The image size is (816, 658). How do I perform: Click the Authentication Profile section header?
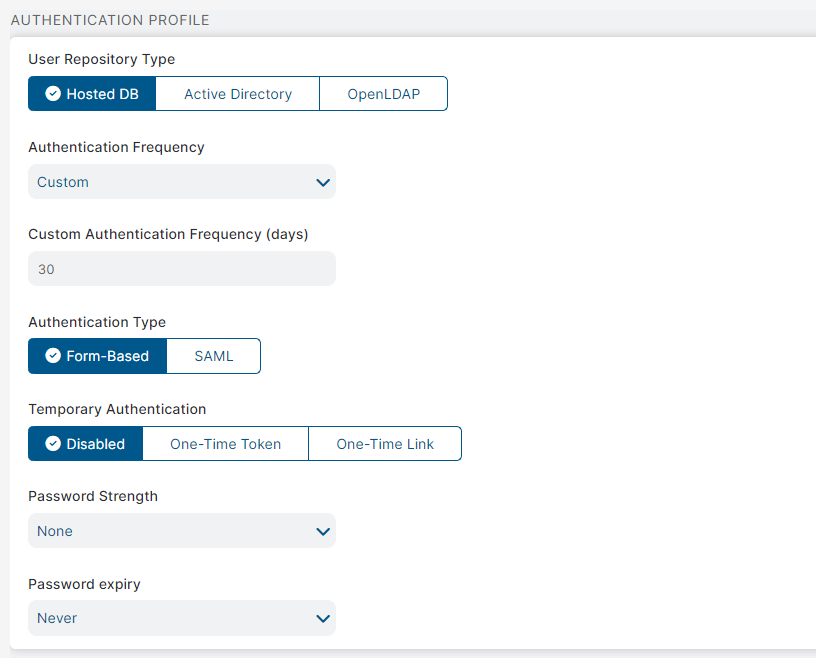point(110,20)
